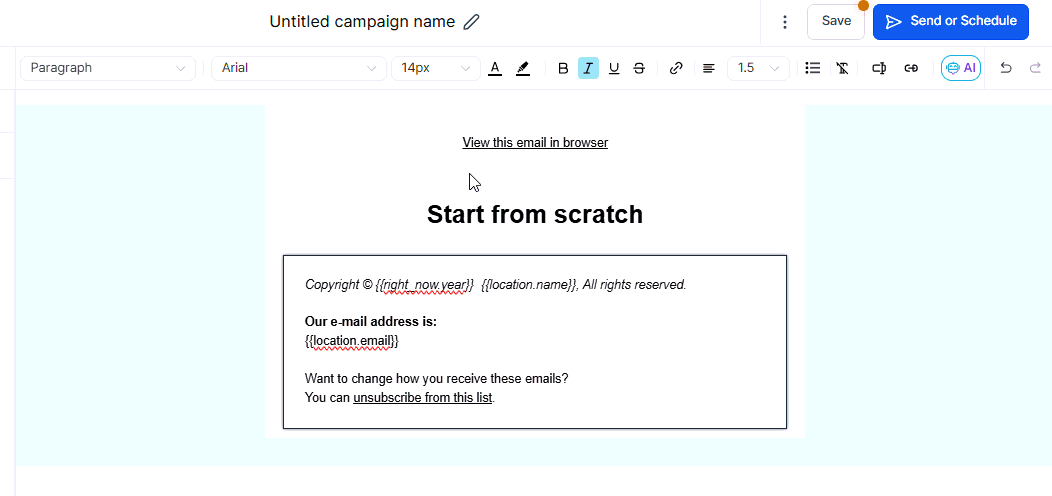1052x496 pixels.
Task: Clear text formatting
Action: coord(843,68)
